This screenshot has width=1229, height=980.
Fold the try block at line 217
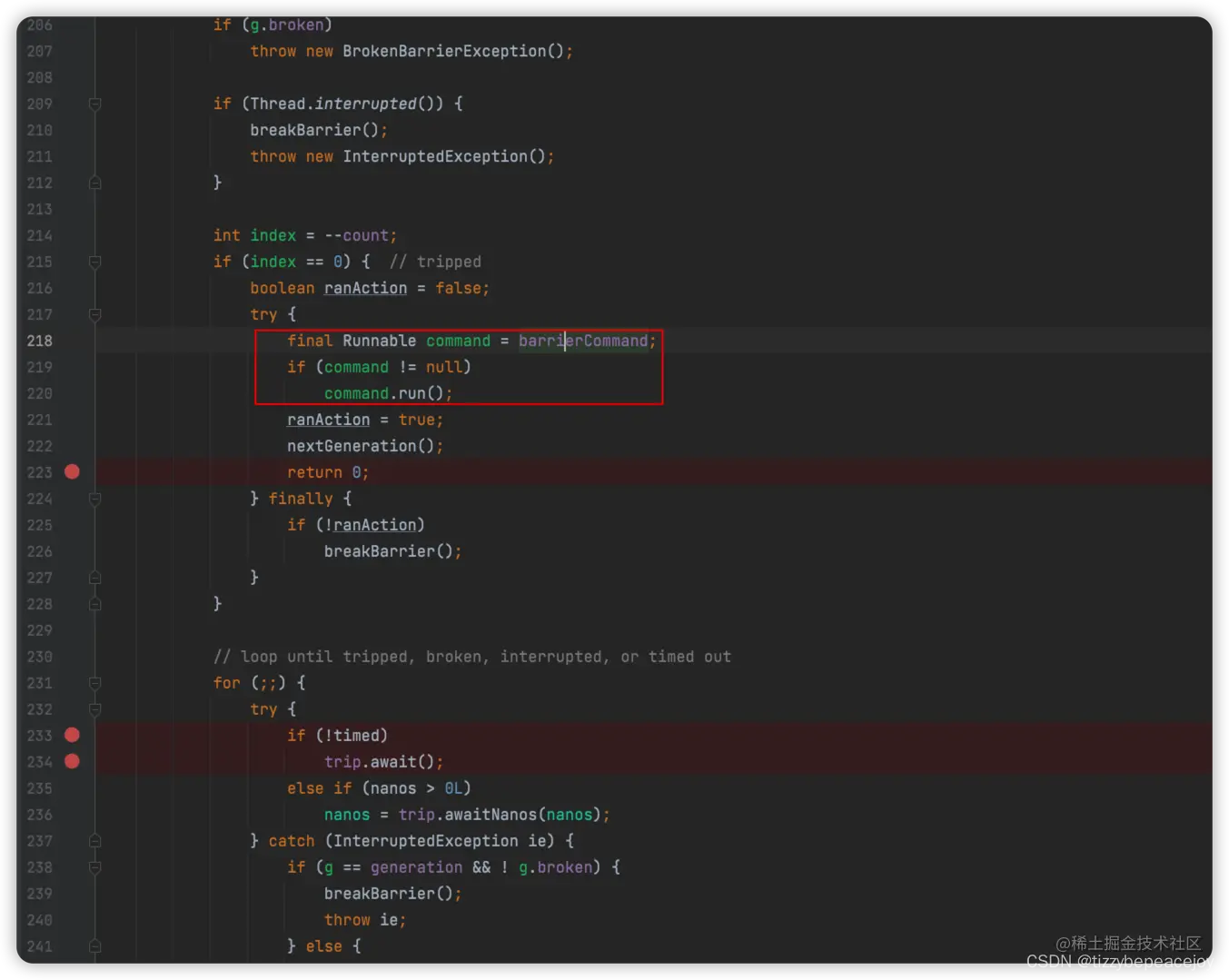[94, 315]
